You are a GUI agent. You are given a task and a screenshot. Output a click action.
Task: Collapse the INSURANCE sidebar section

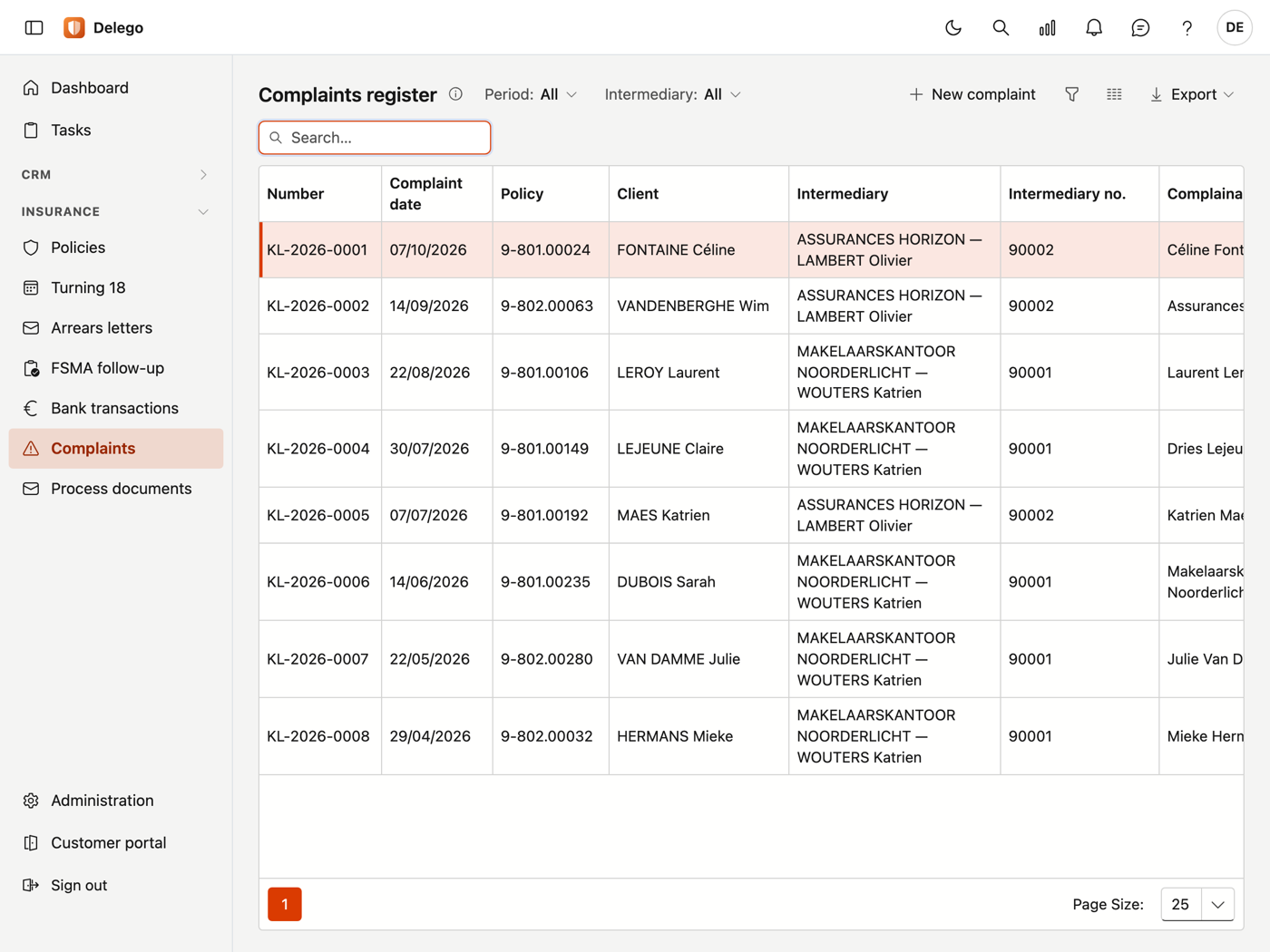(115, 211)
